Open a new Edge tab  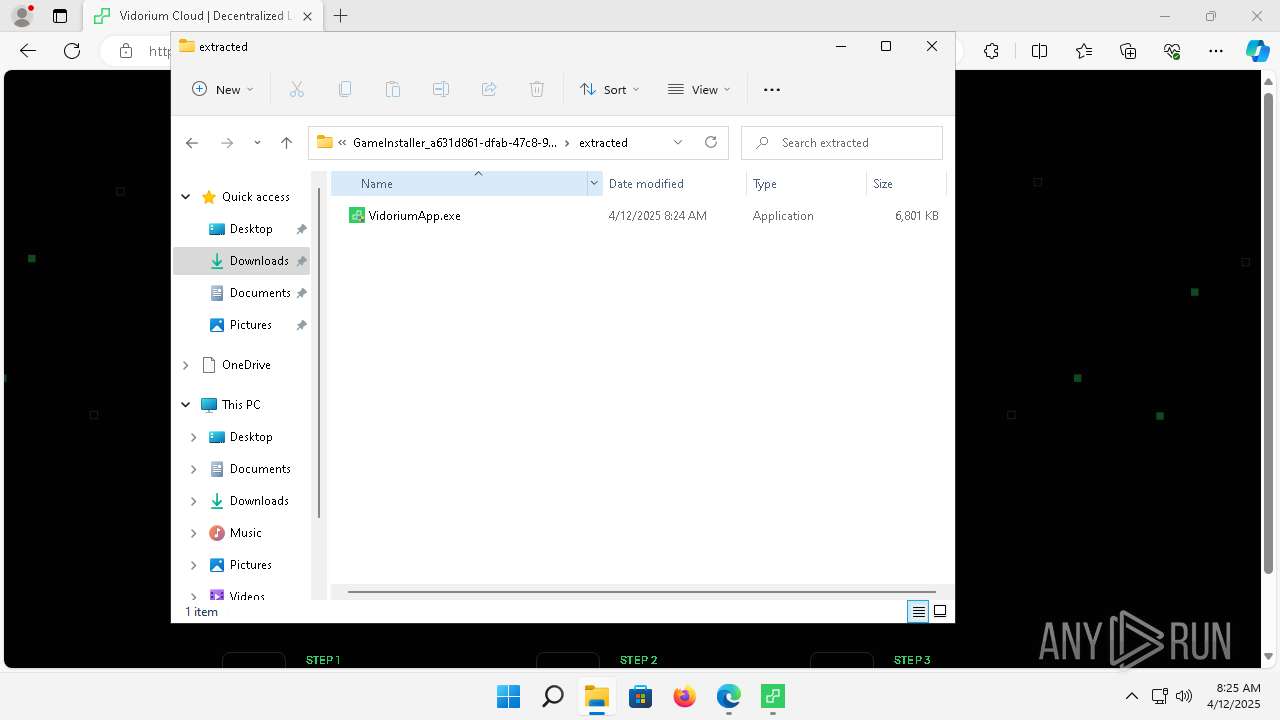click(341, 16)
